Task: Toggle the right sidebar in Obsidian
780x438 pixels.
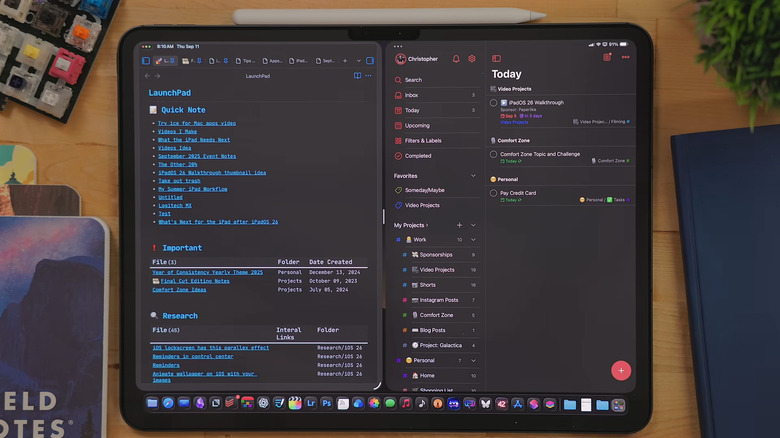Action: 370,61
